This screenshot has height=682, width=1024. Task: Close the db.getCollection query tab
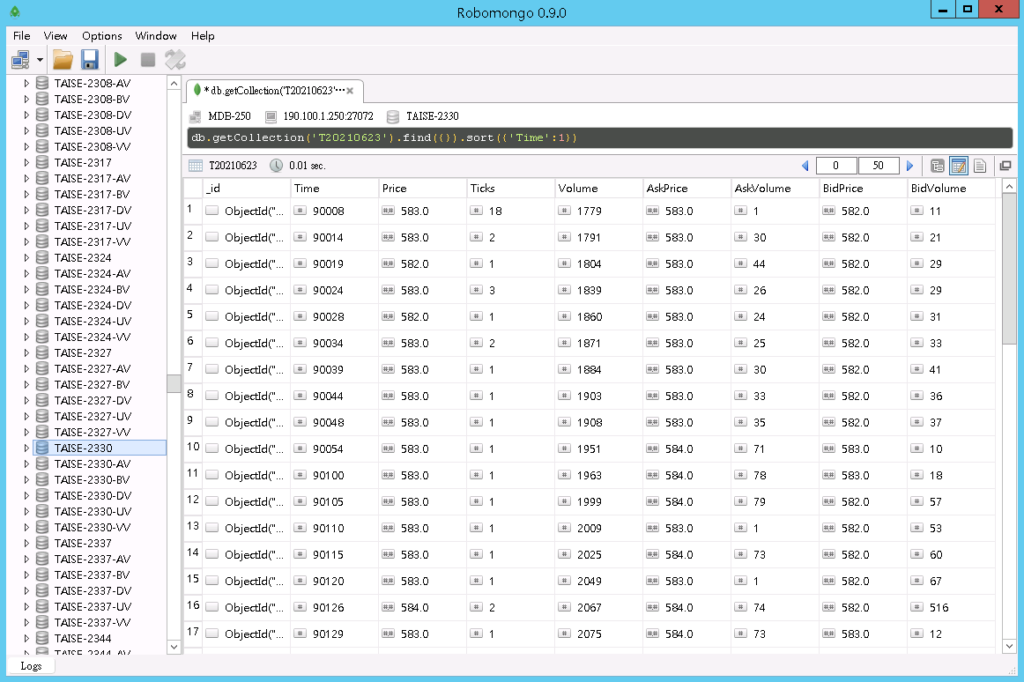pyautogui.click(x=350, y=91)
